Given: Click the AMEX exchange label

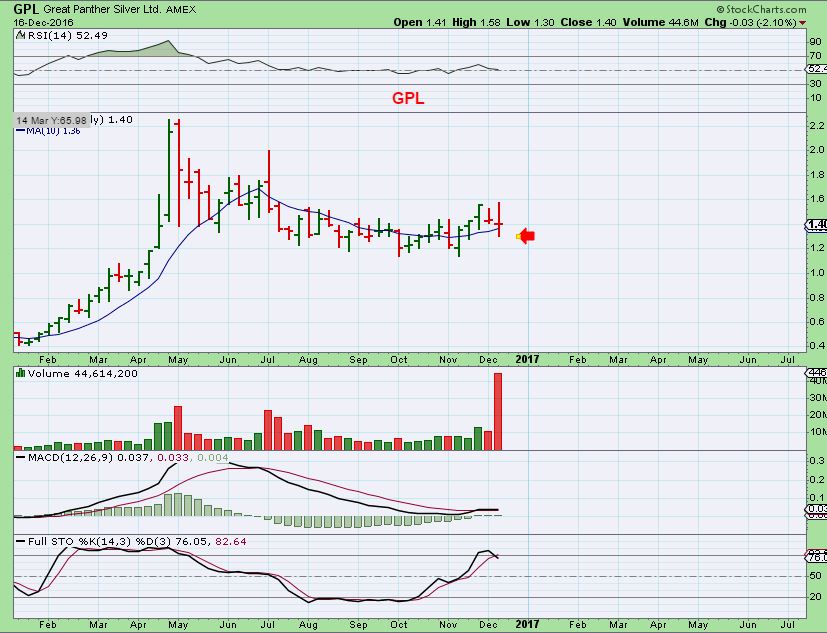Looking at the screenshot, I should [x=181, y=9].
